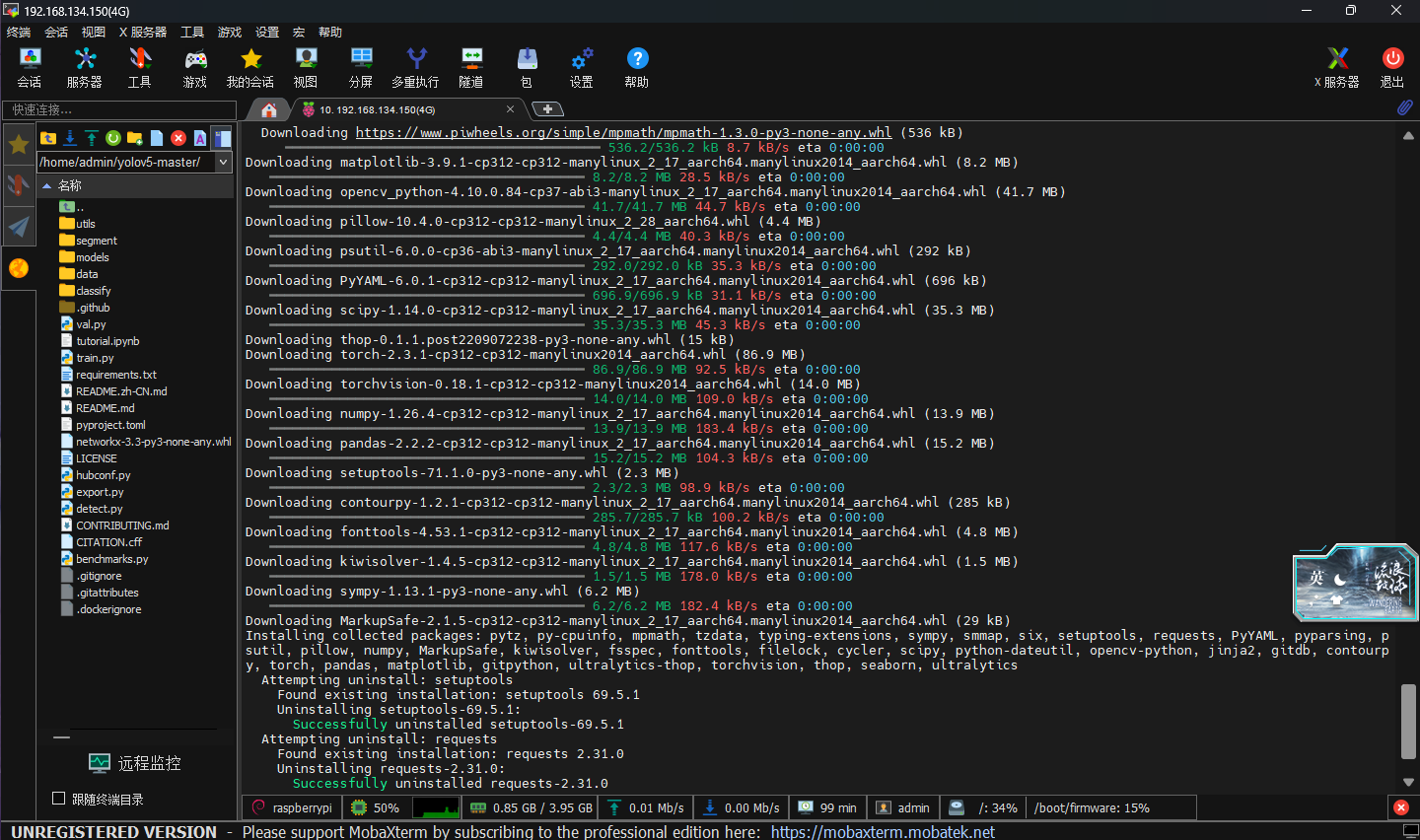
Task: Click the SFTP upload arrow icon
Action: point(92,138)
